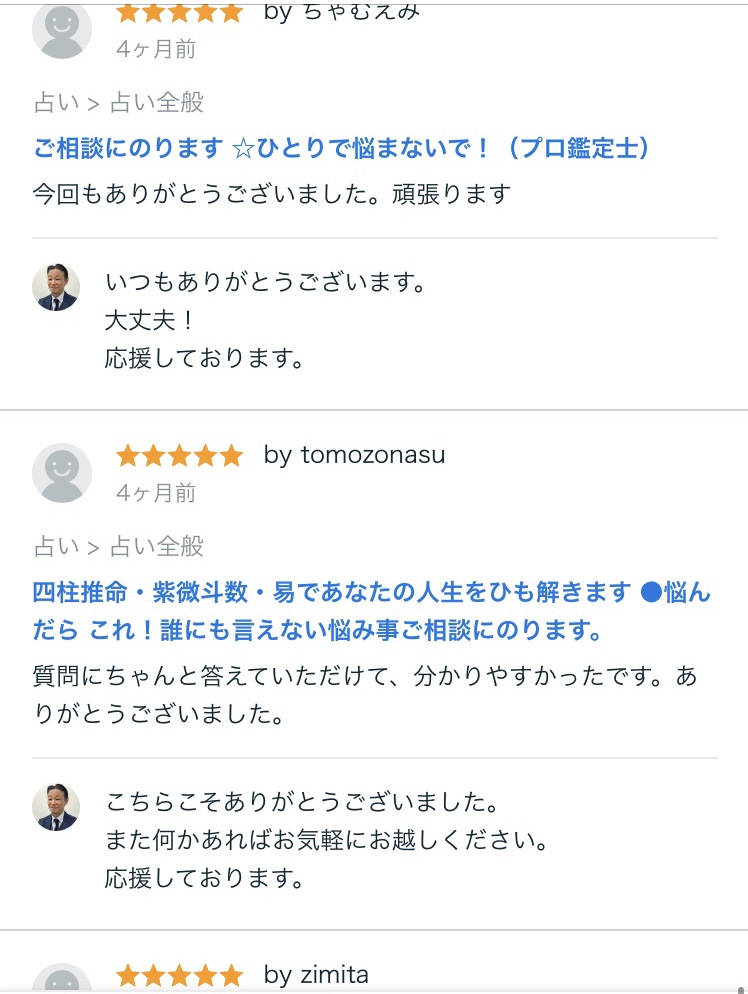This screenshot has width=748, height=994.
Task: Open the ご相談にのります service title link
Action: point(341,148)
